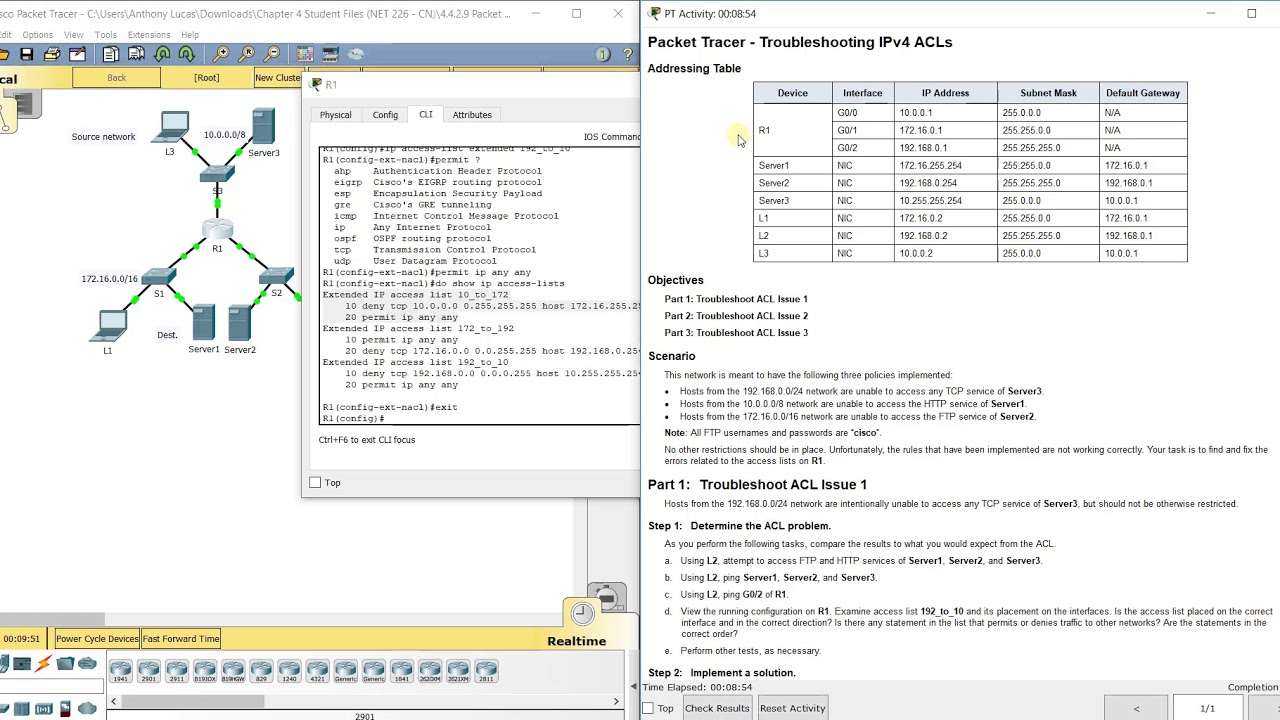The height and width of the screenshot is (720, 1280).
Task: Open the Custom Devices dialog icon
Action: coord(330,54)
